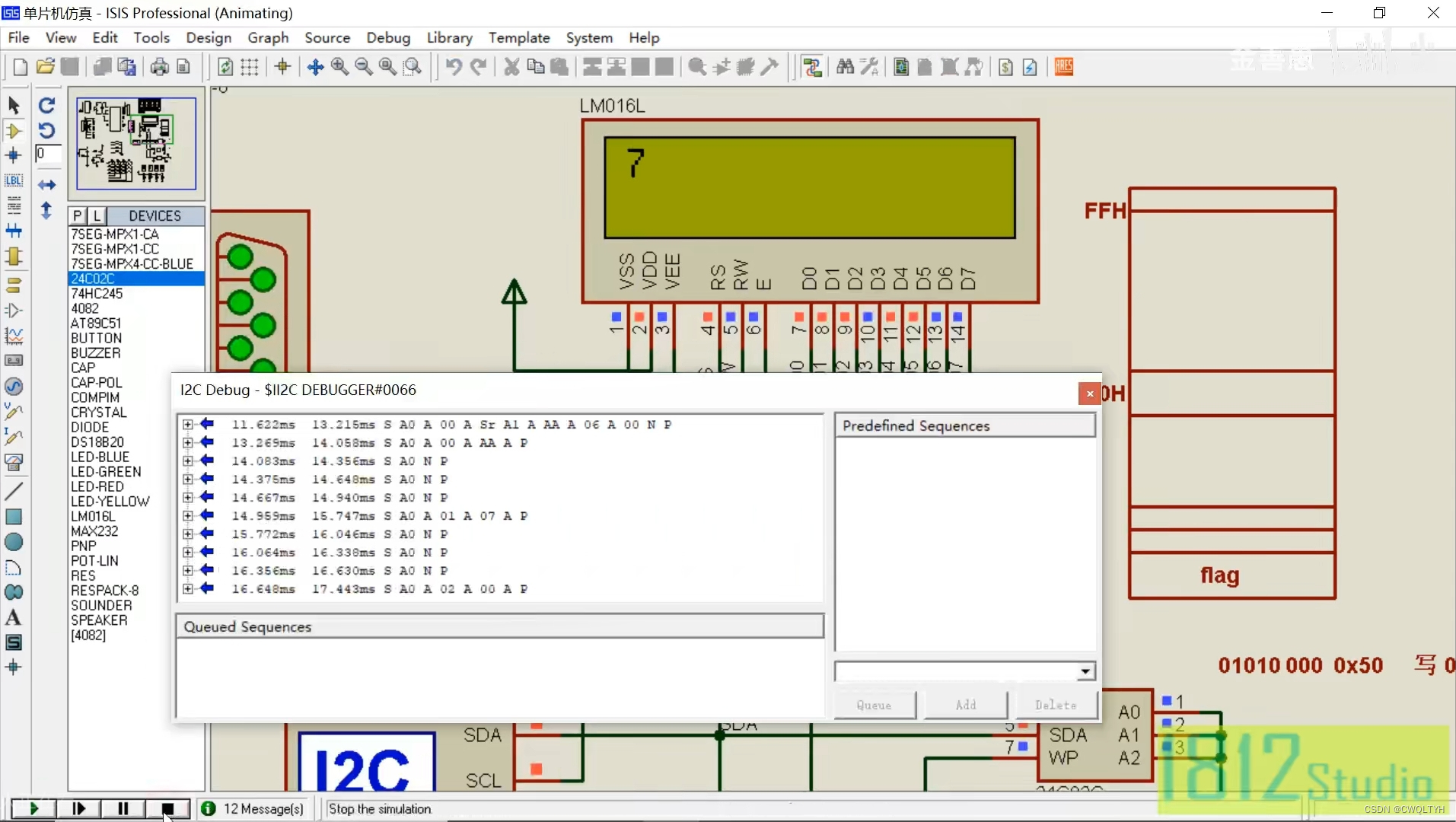1456x822 pixels.
Task: Toggle the grid display icon
Action: tap(250, 67)
